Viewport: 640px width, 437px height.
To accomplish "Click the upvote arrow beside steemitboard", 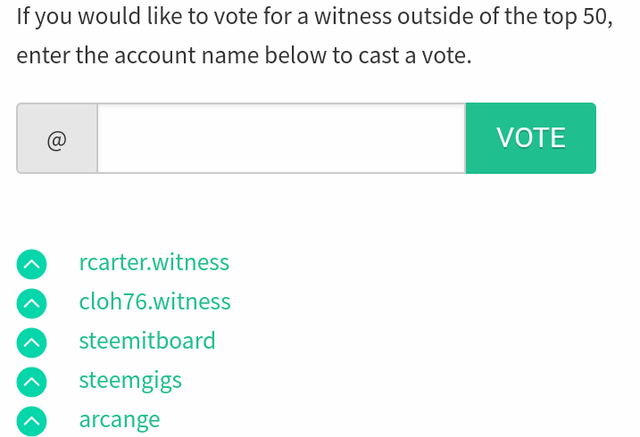I will (31, 343).
